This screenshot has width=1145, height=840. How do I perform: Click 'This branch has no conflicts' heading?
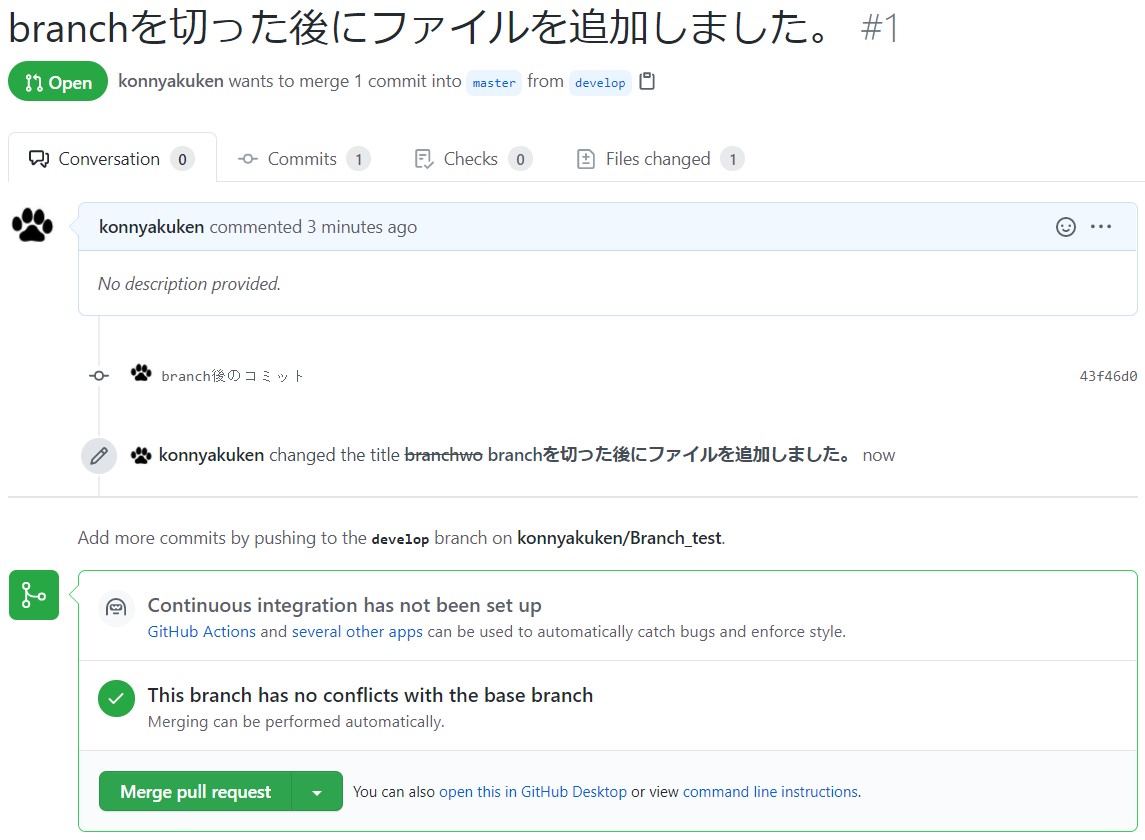(370, 695)
